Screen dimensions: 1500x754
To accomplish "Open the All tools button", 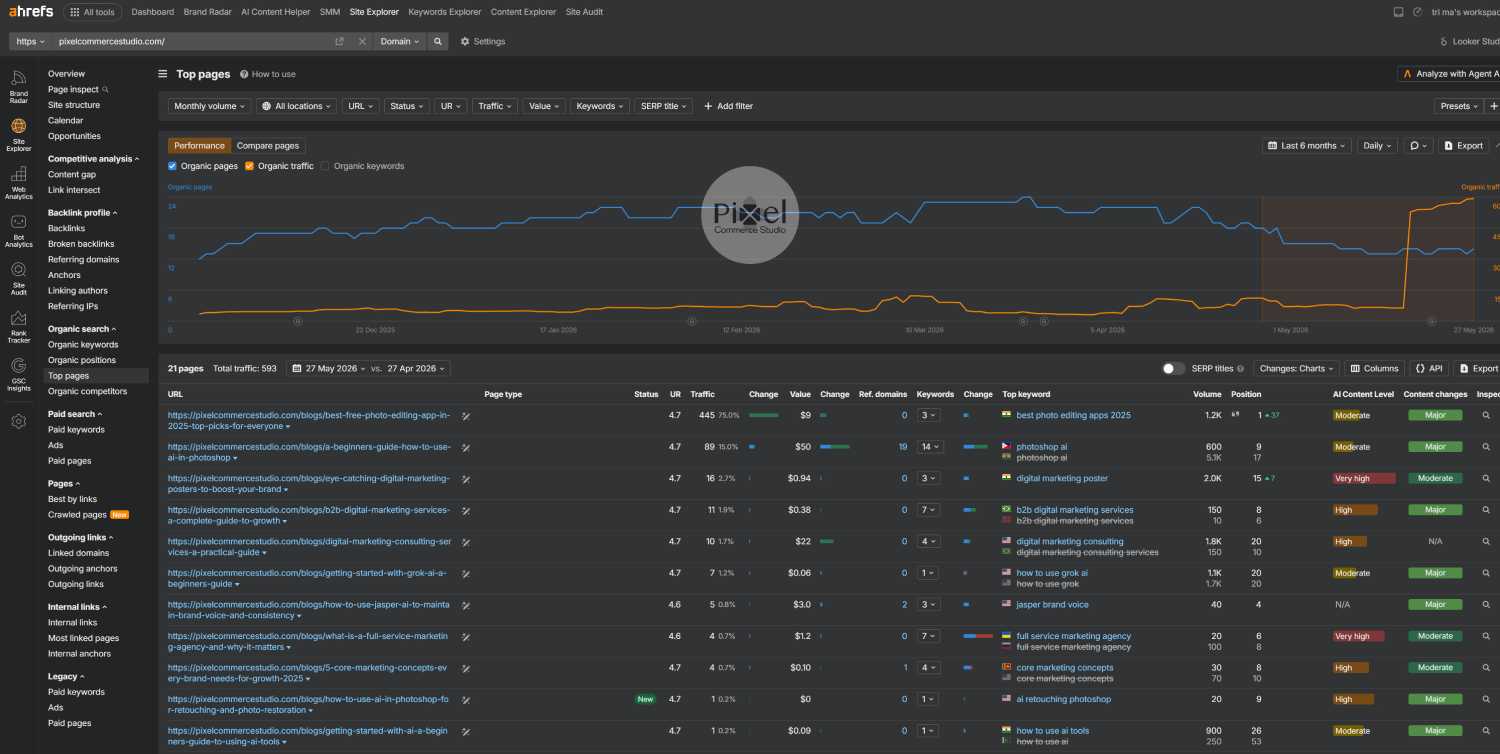I will coord(92,12).
